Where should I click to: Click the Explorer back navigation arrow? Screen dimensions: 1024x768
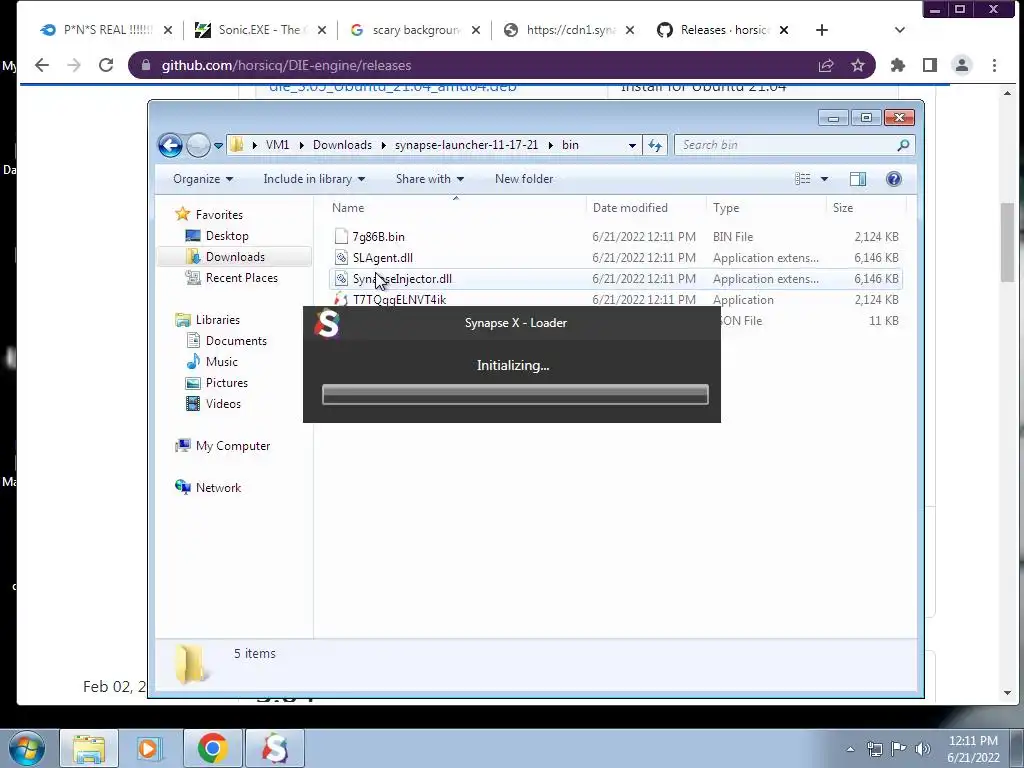point(170,145)
